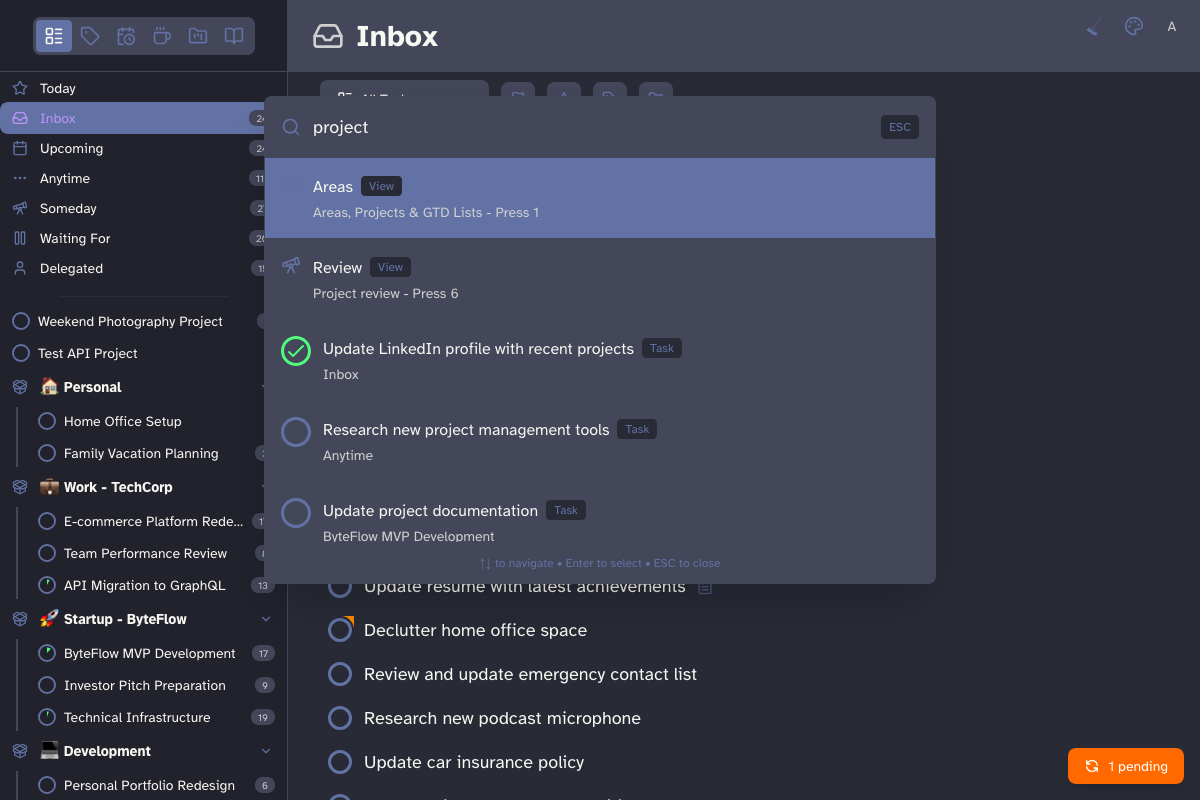Click the tags icon in sidebar toolbar

[x=90, y=36]
